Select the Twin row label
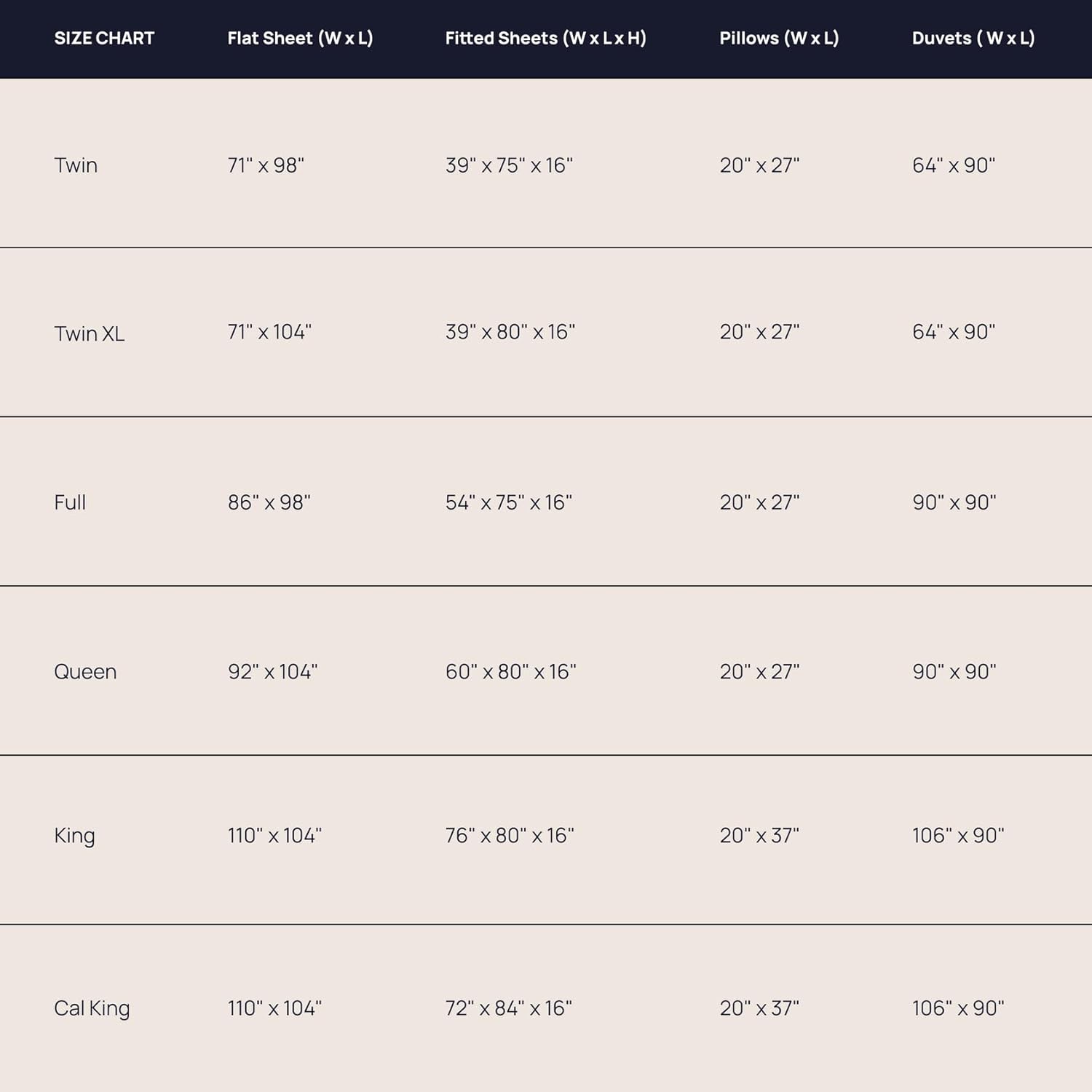Image resolution: width=1092 pixels, height=1092 pixels. (76, 165)
